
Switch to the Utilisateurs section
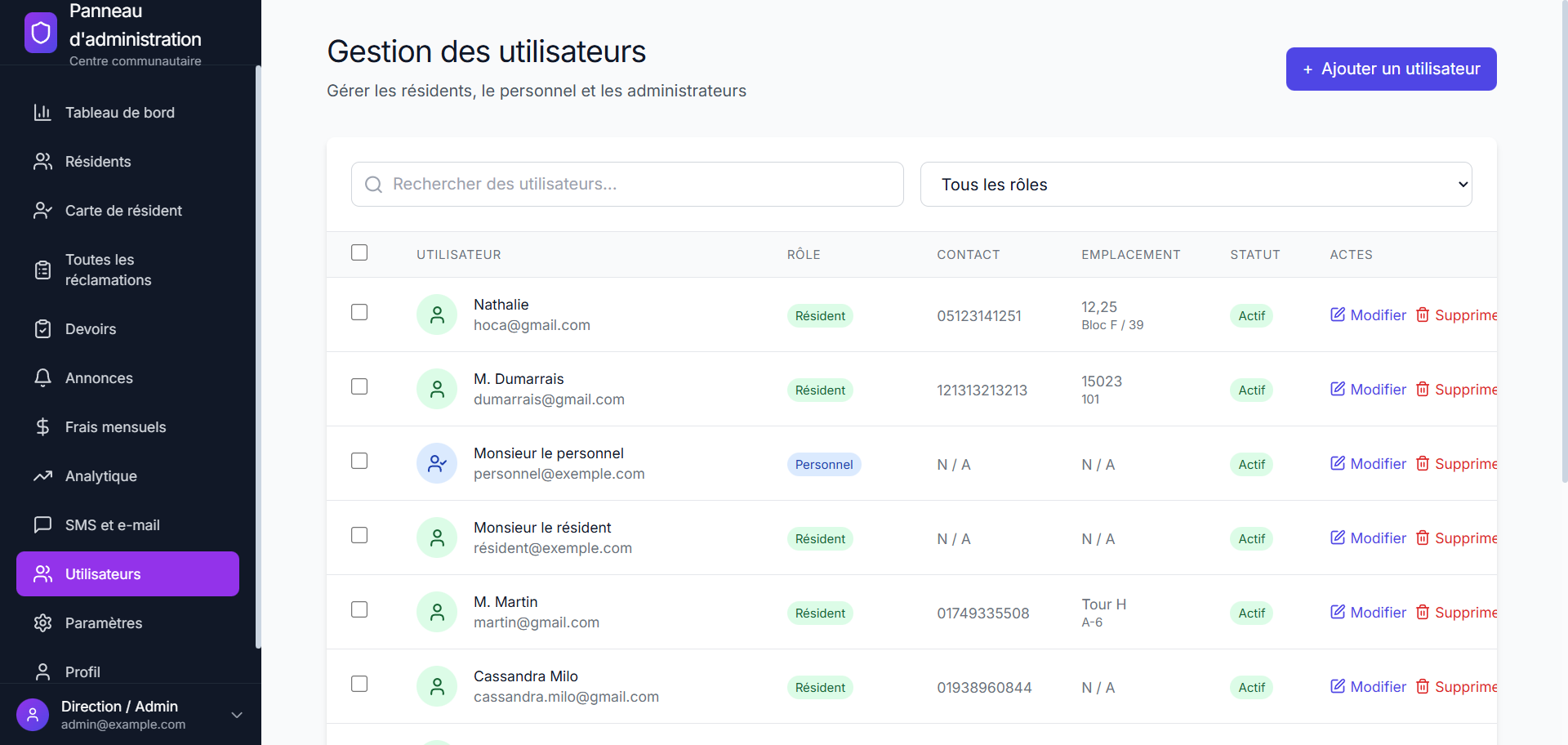tap(127, 573)
